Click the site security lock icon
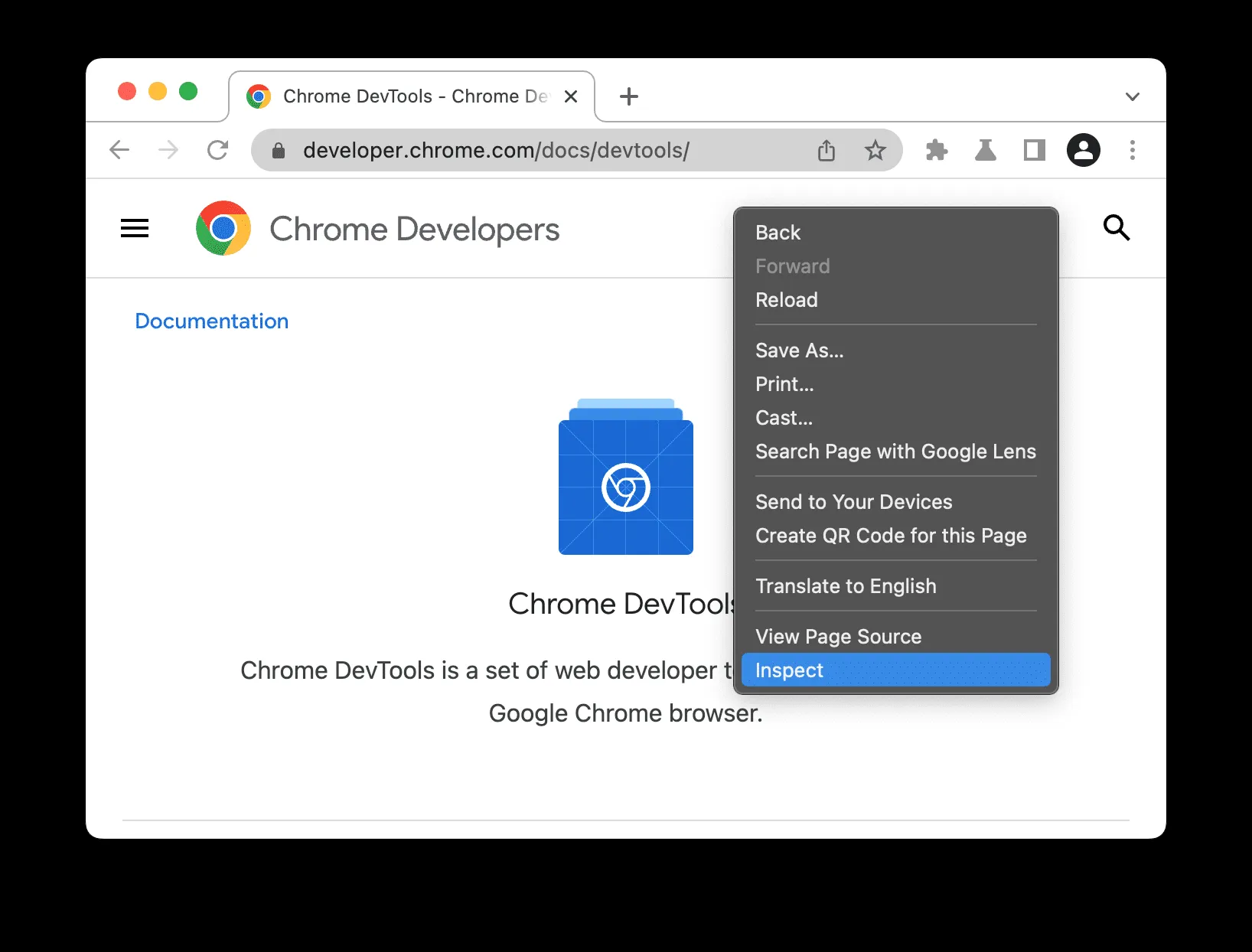This screenshot has height=952, width=1252. pyautogui.click(x=279, y=150)
